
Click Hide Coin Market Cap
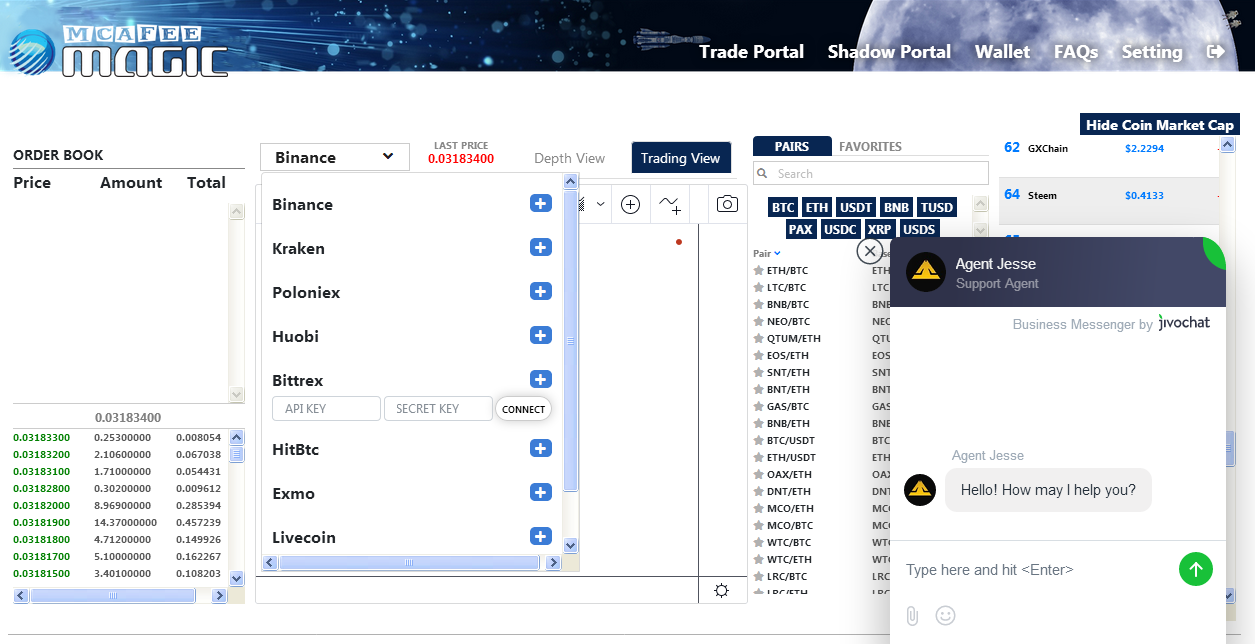(1160, 125)
